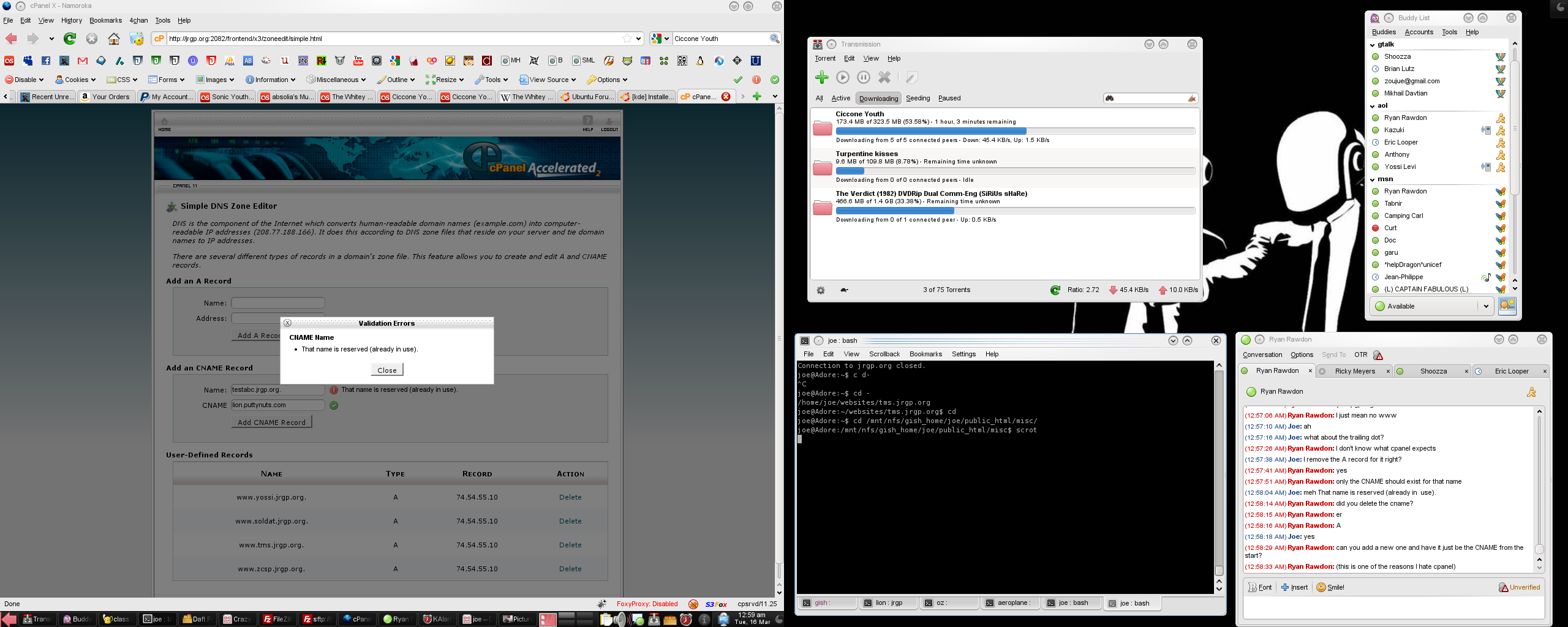Click the A Record Name input field
The image size is (1568, 627).
coord(277,302)
